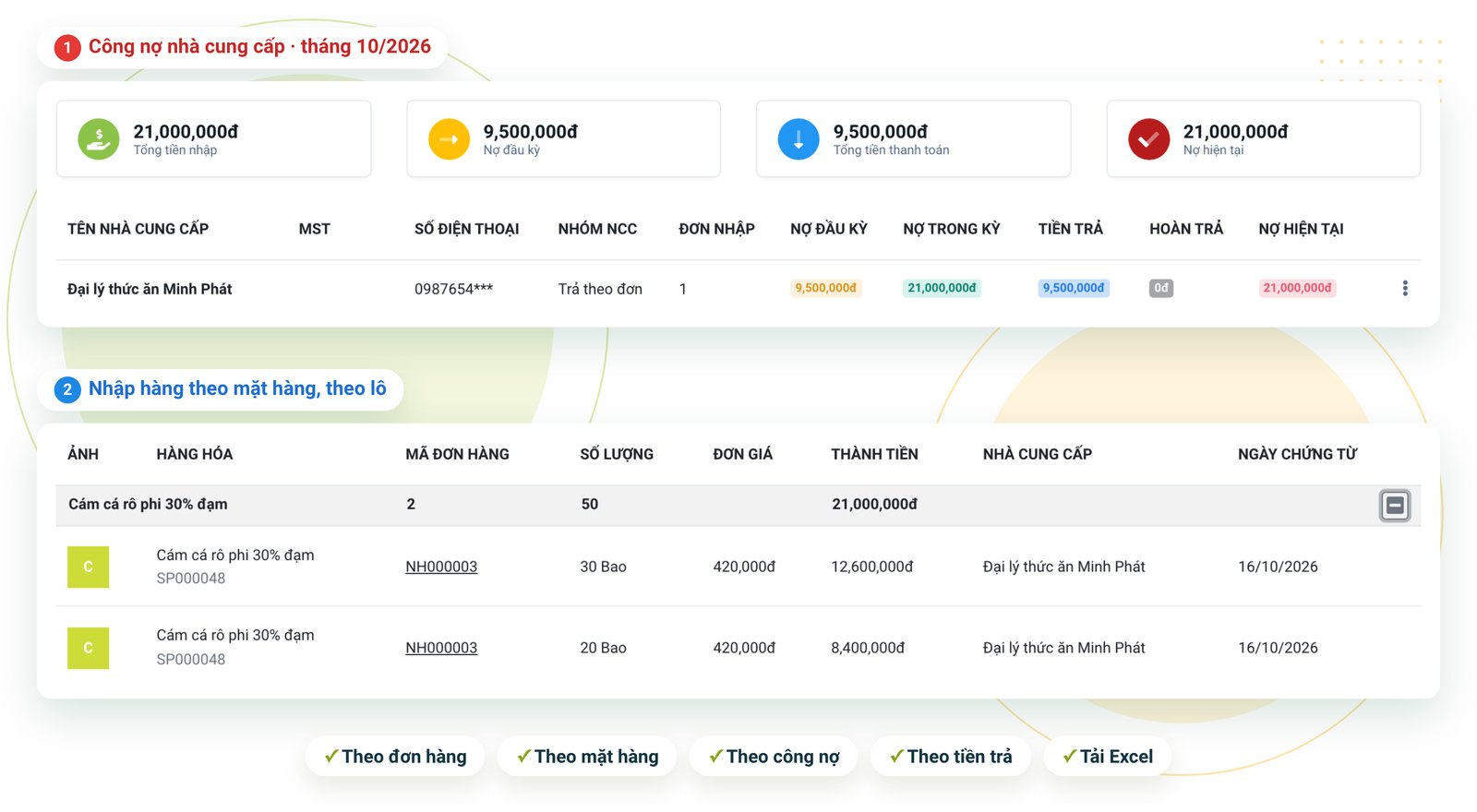Click the NHÓM NCC column header

[x=597, y=229]
